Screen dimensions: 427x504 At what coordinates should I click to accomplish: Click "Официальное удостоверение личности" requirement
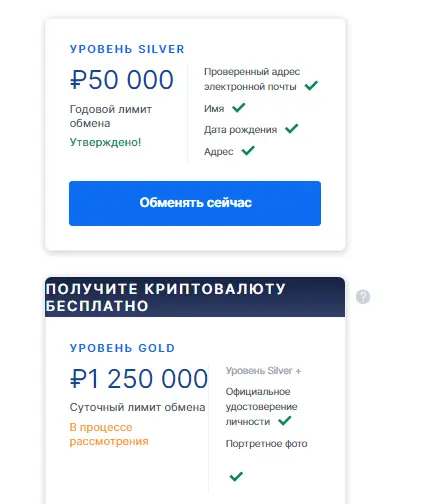[x=262, y=407]
